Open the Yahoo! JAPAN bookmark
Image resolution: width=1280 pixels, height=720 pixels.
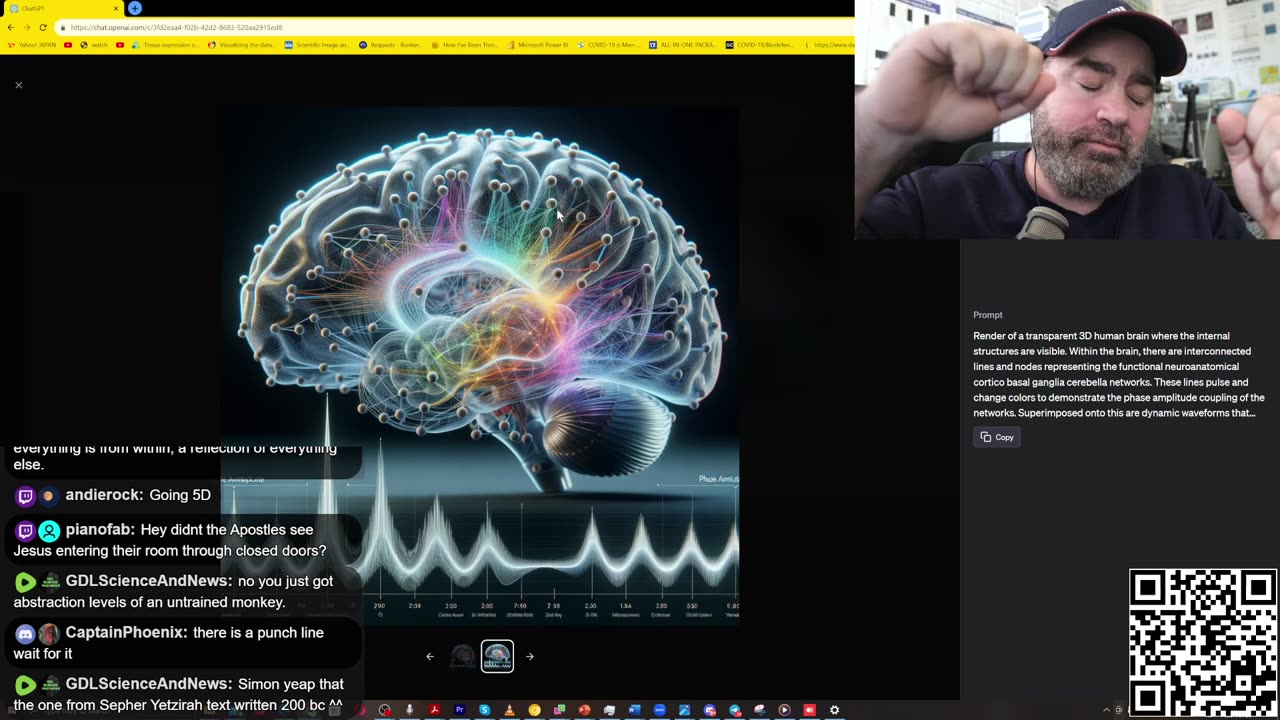[x=32, y=44]
